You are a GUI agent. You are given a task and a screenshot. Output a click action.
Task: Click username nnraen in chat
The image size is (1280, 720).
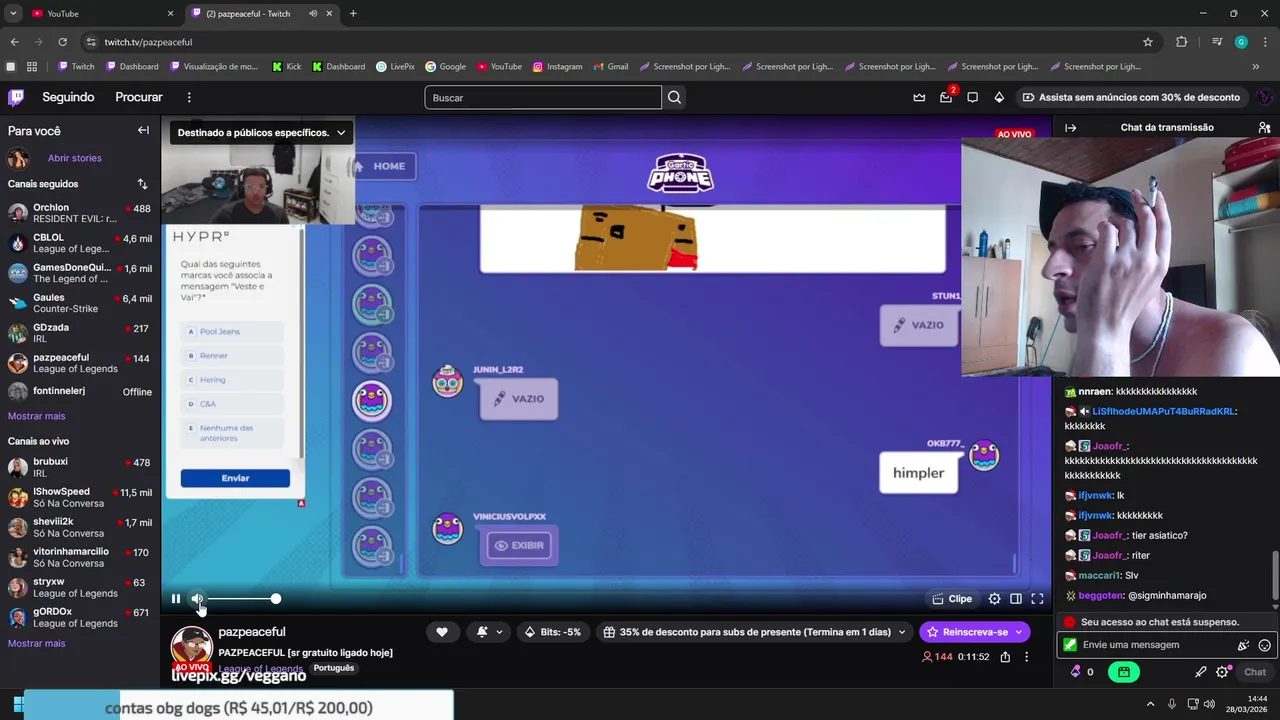(x=1095, y=392)
